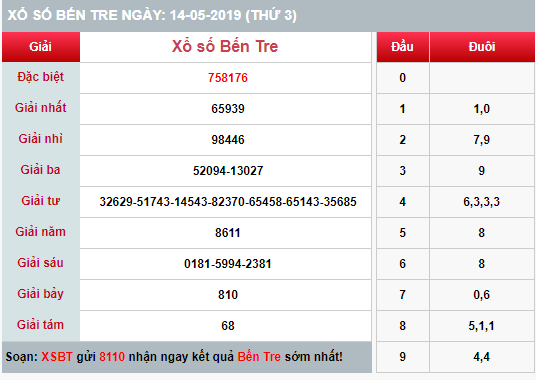Select the special prize number 758176
This screenshot has width=536, height=380.
[x=228, y=78]
